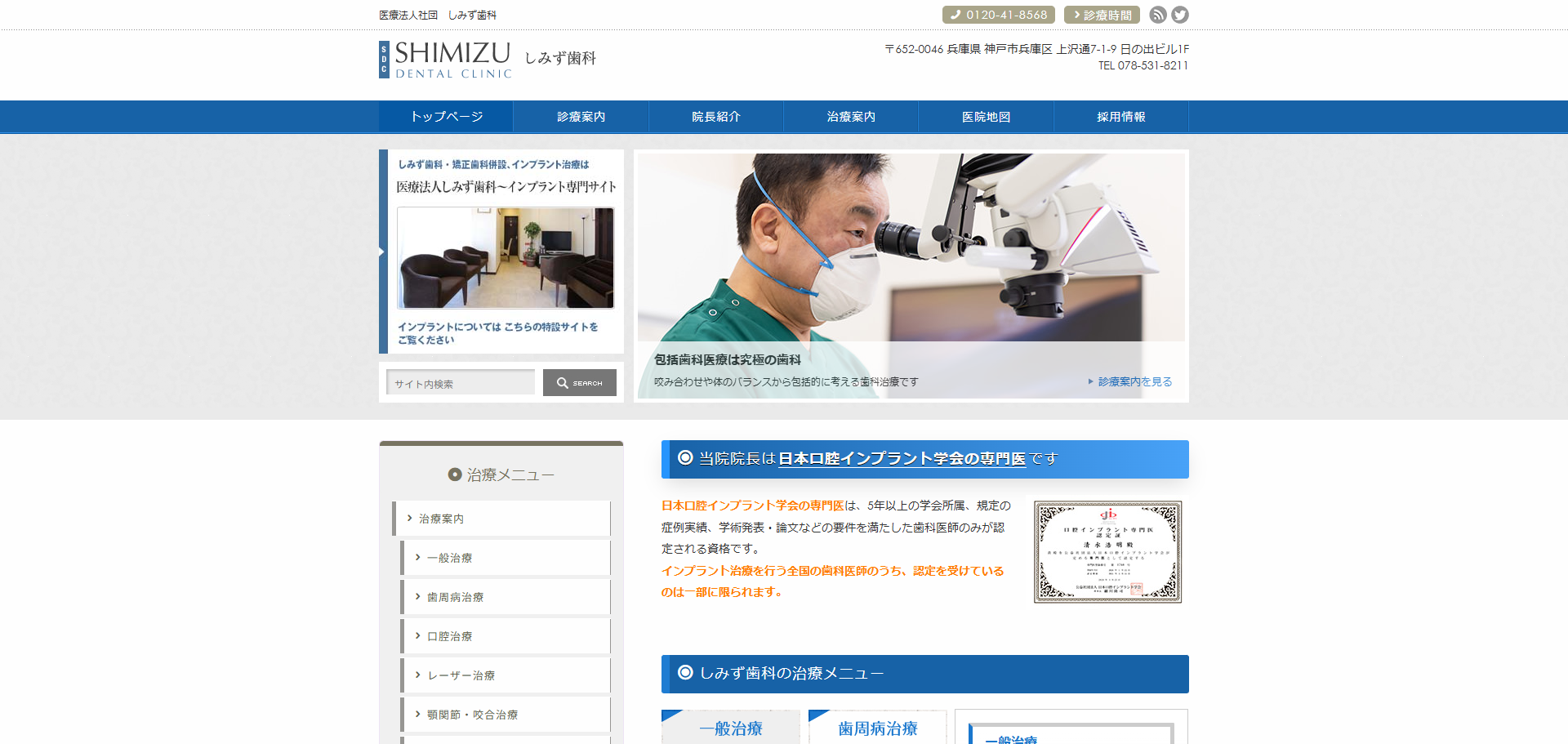Click the 日本口腔インプラント学会の専門医 heading link
The image size is (1568, 744).
pyautogui.click(x=902, y=459)
